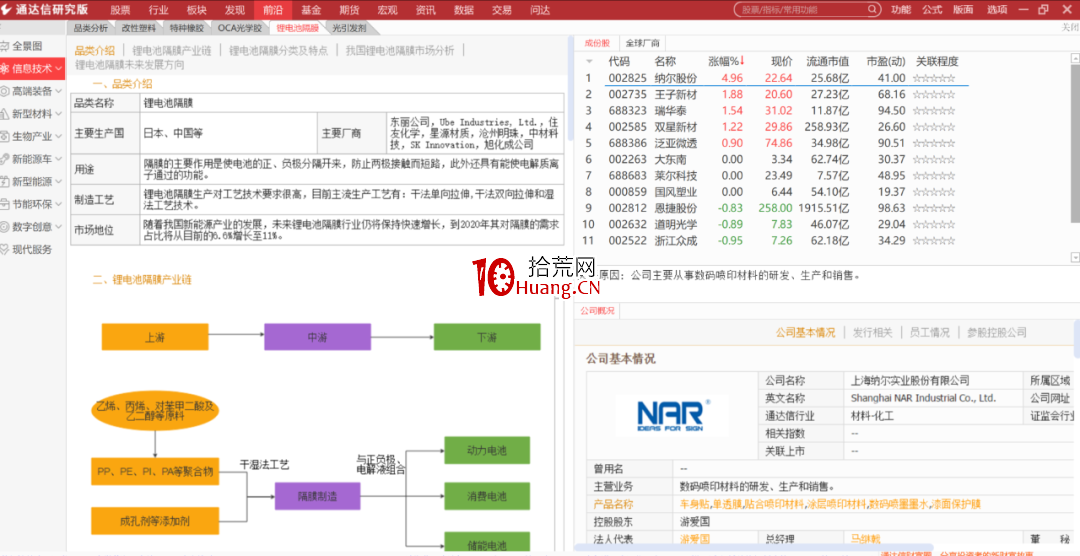The width and height of the screenshot is (1080, 556).
Task: Open the 股票 menu
Action: tap(121, 10)
